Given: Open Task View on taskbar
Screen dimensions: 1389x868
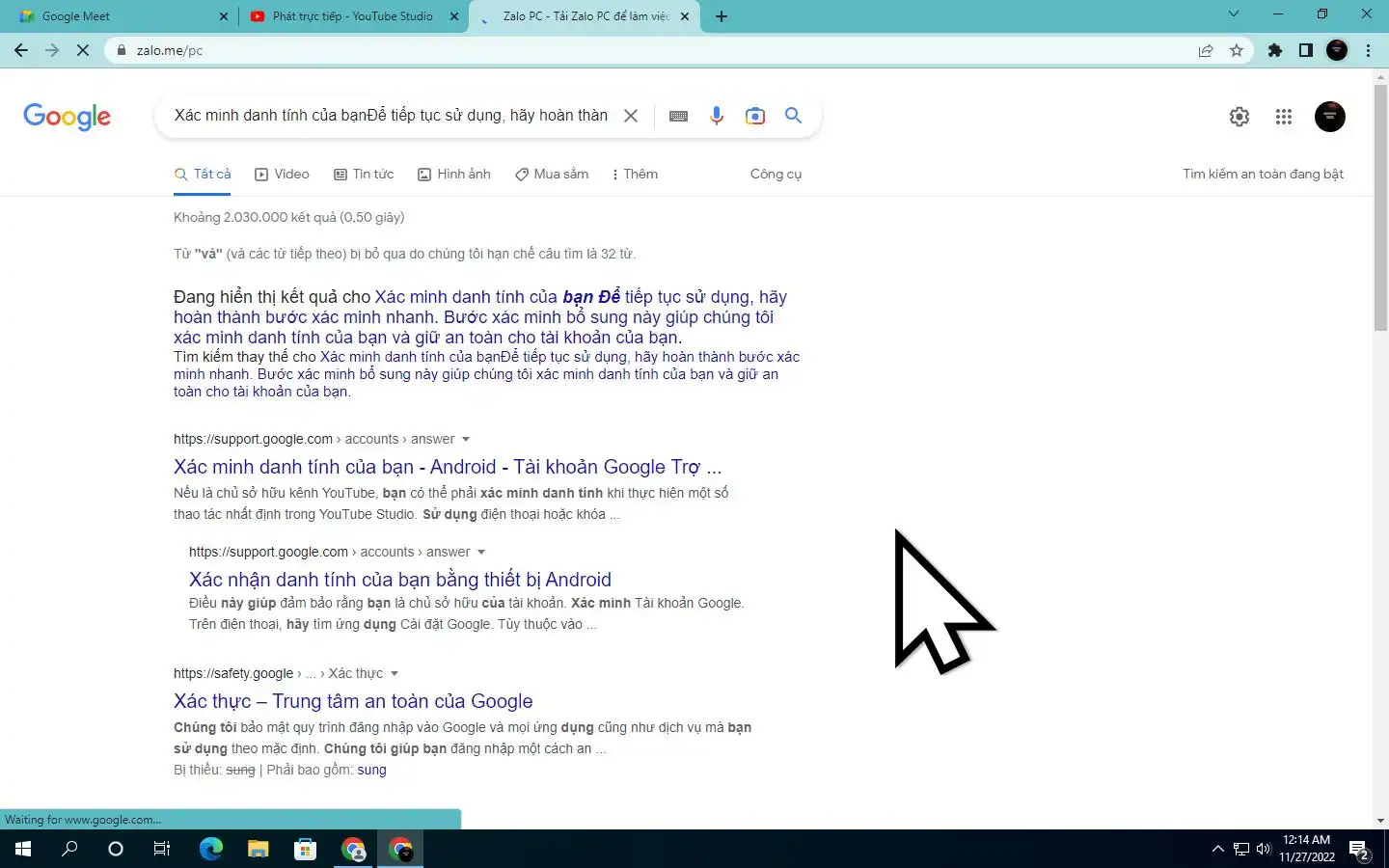Looking at the screenshot, I should pos(162,849).
